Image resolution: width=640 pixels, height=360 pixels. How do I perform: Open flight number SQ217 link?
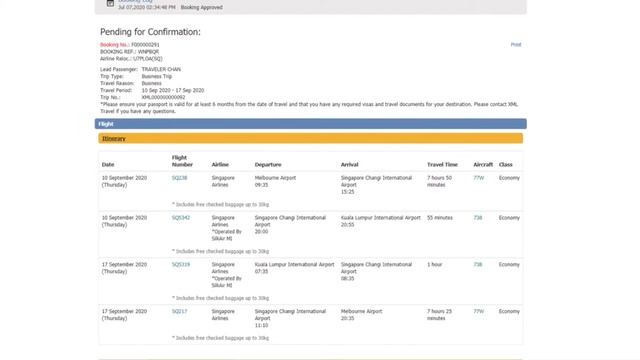[180, 311]
